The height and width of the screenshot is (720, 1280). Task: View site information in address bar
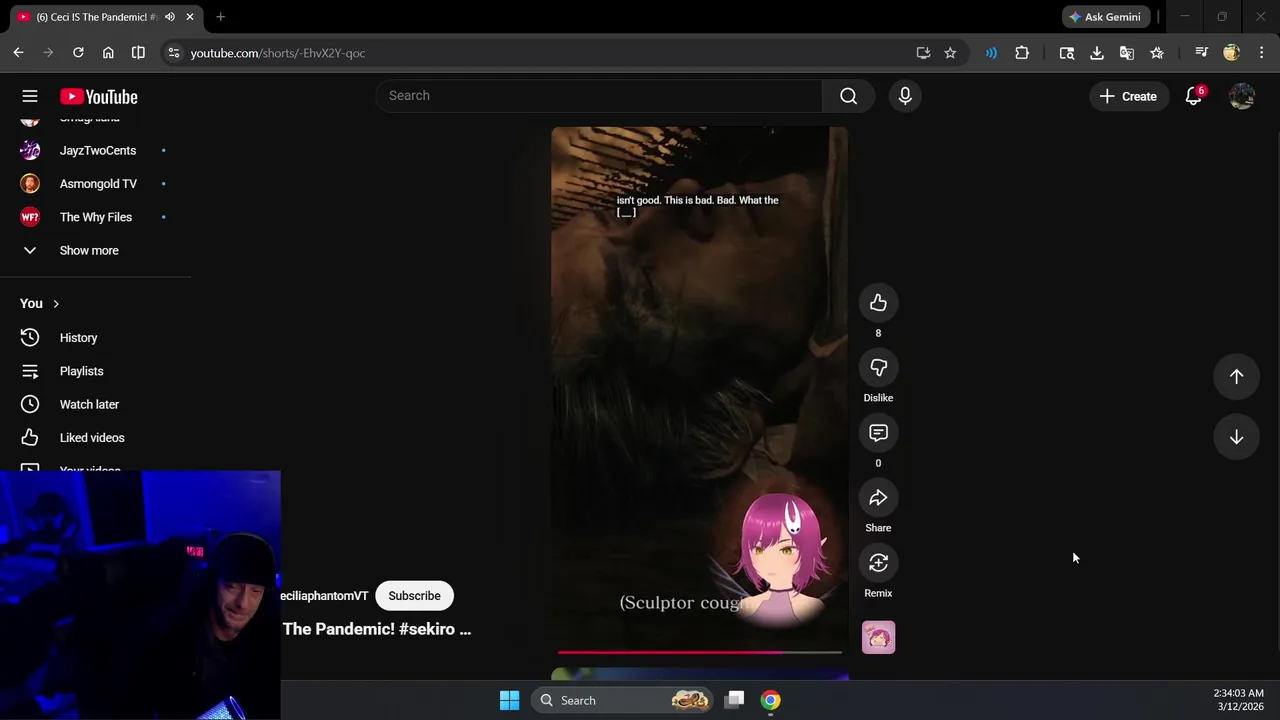[x=174, y=53]
